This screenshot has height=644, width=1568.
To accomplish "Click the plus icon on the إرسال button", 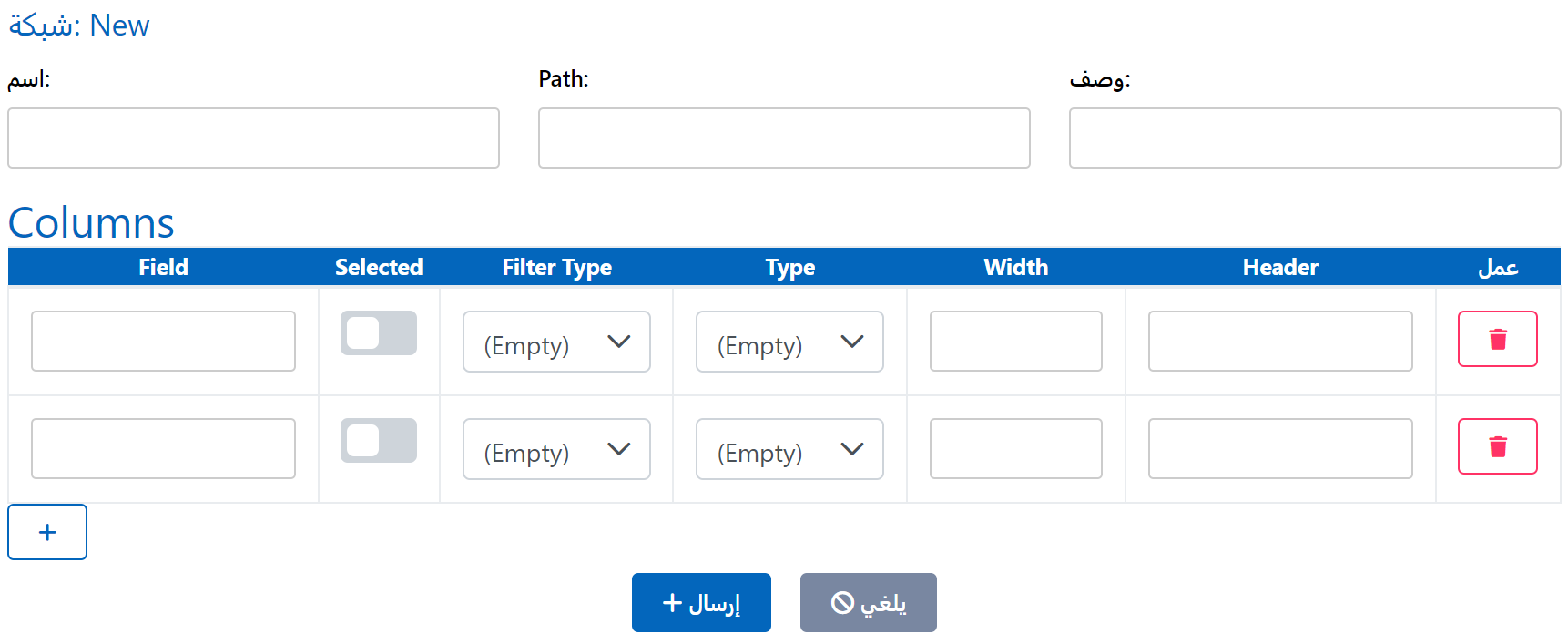I will click(x=671, y=602).
